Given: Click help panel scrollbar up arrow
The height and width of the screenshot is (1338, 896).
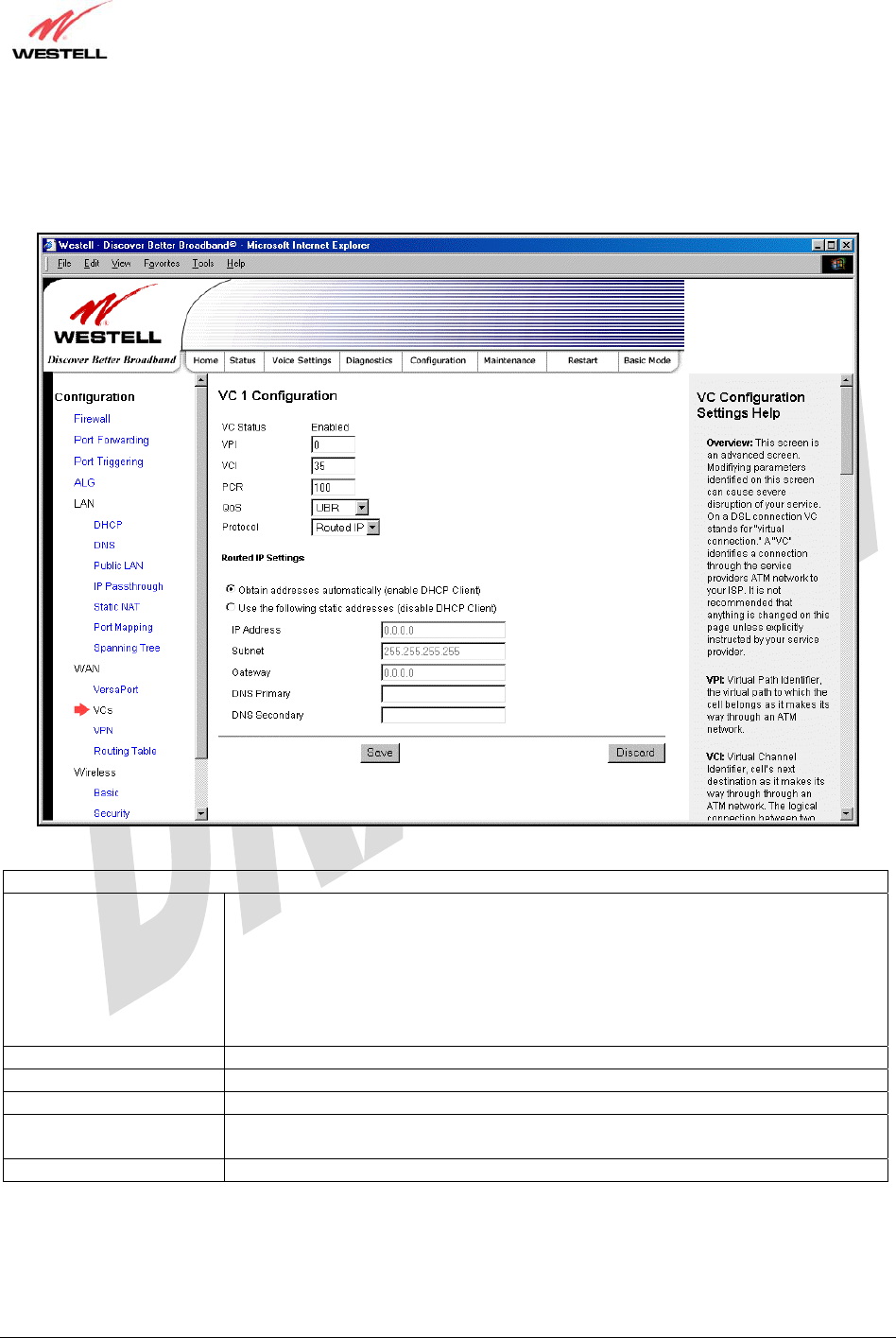Looking at the screenshot, I should pyautogui.click(x=847, y=380).
